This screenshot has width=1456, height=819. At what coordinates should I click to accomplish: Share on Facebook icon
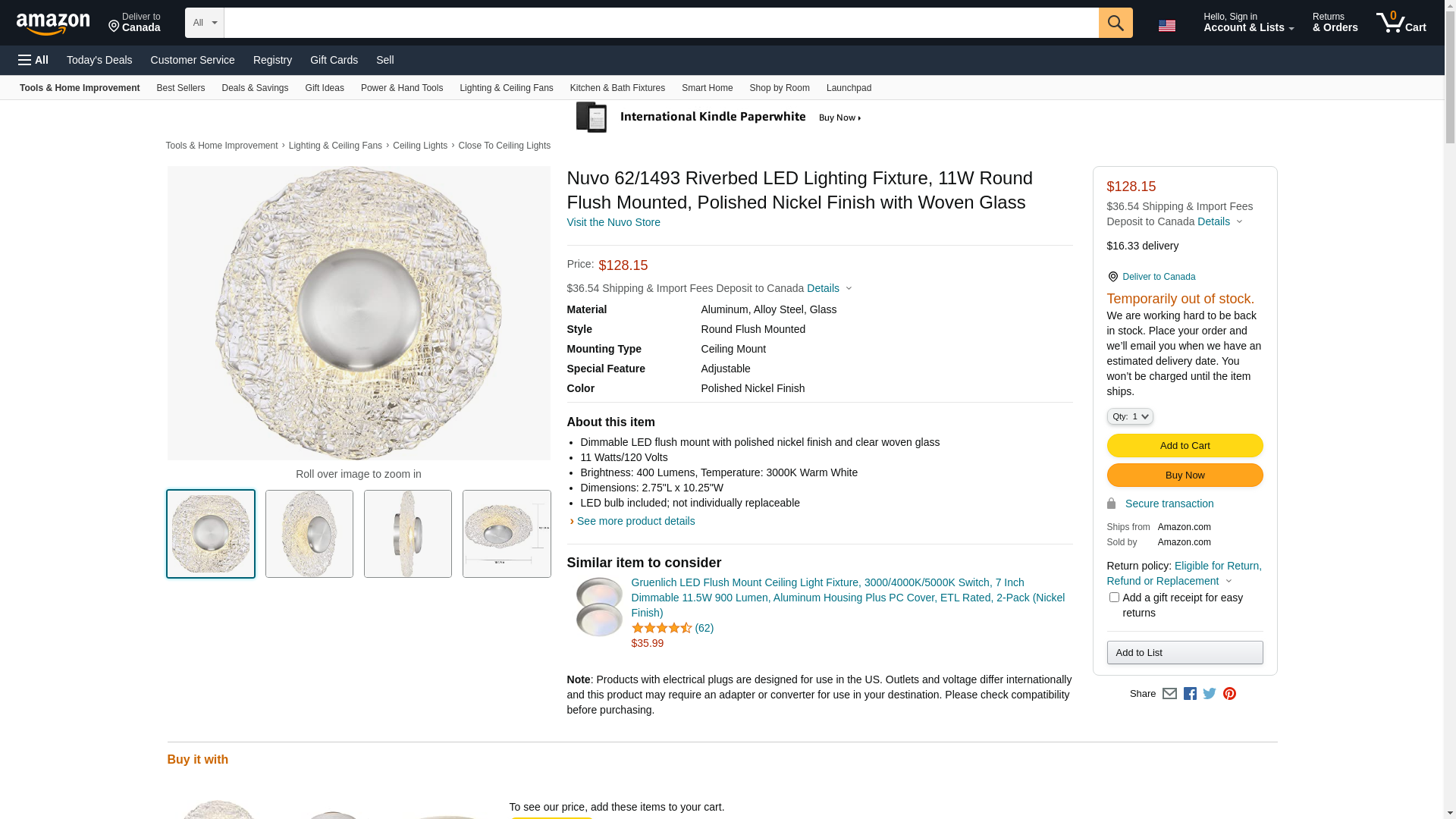click(x=1190, y=694)
